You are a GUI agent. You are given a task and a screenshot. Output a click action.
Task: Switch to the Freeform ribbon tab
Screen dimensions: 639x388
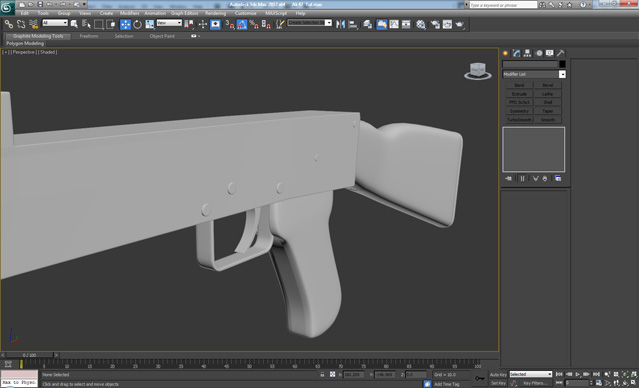(x=89, y=36)
